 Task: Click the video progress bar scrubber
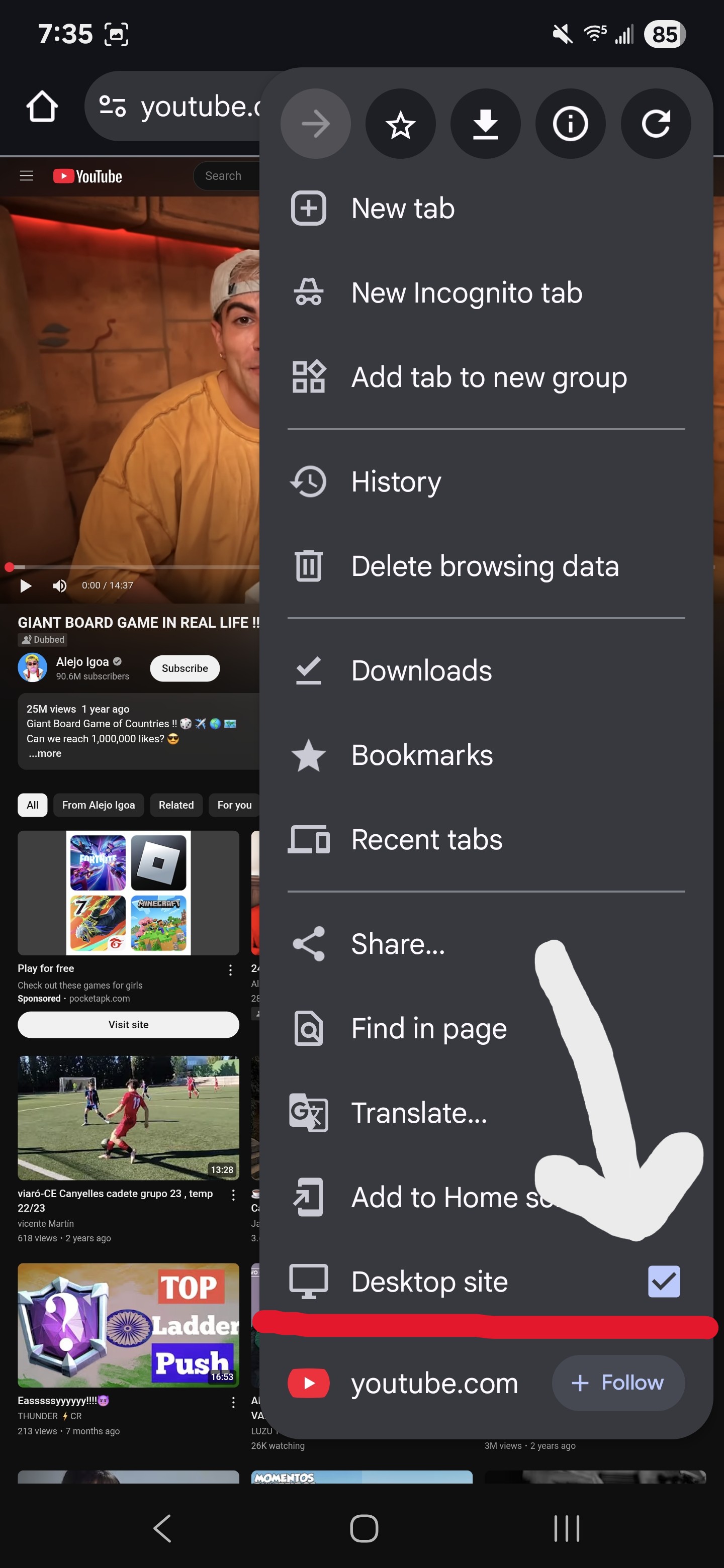[9, 567]
